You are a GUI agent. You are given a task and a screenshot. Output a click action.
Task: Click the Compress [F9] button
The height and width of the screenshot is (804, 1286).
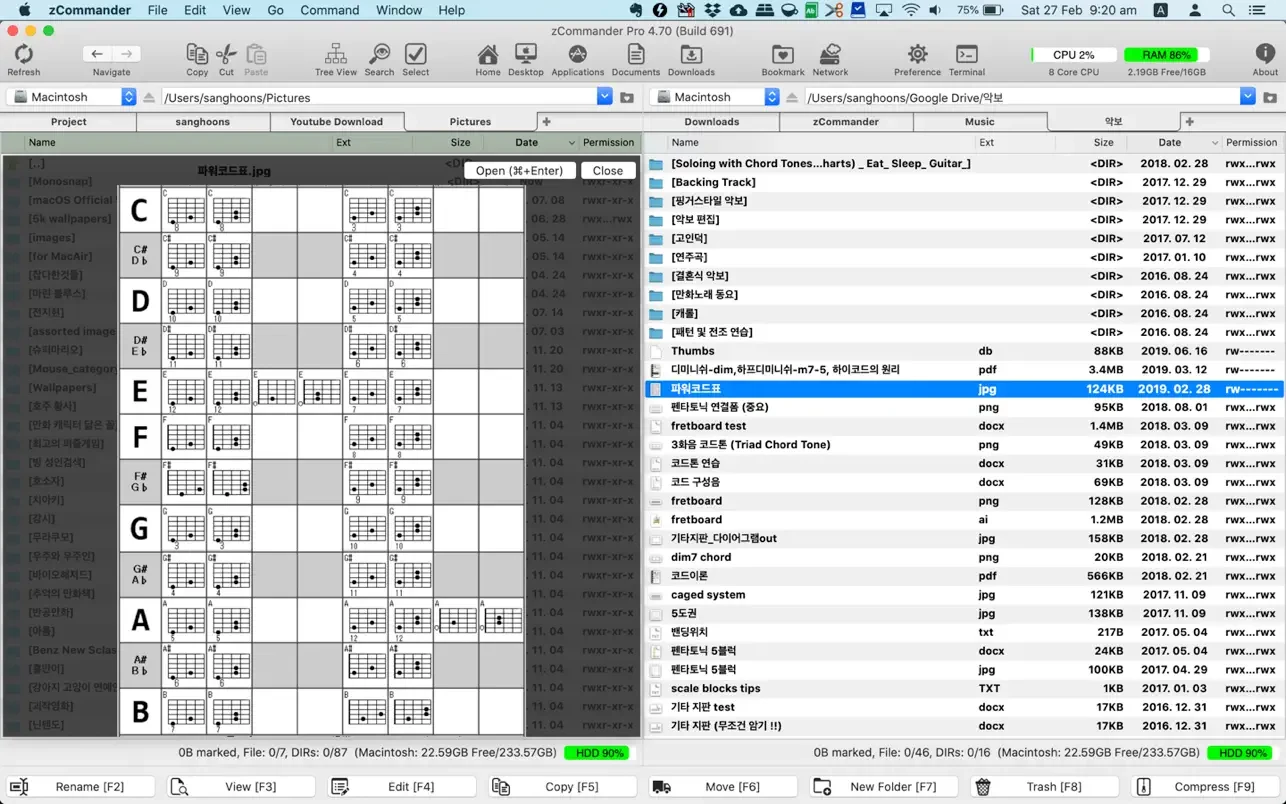point(1206,787)
